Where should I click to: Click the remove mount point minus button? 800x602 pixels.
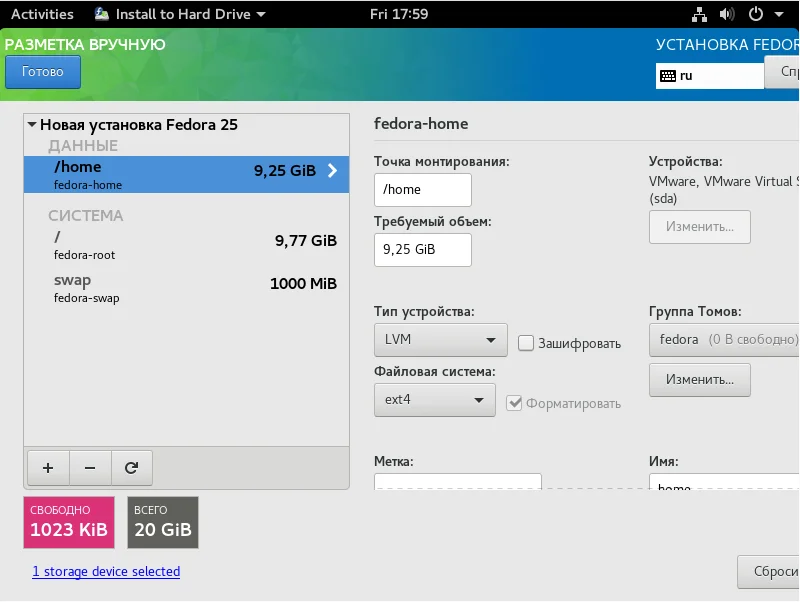[89, 467]
